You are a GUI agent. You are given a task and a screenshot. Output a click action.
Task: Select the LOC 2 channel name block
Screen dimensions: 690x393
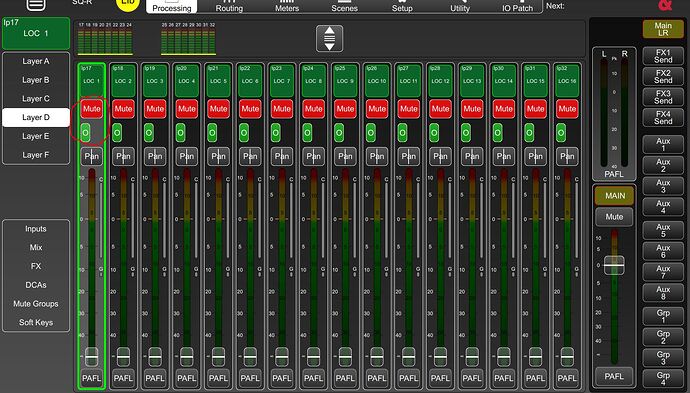click(123, 81)
